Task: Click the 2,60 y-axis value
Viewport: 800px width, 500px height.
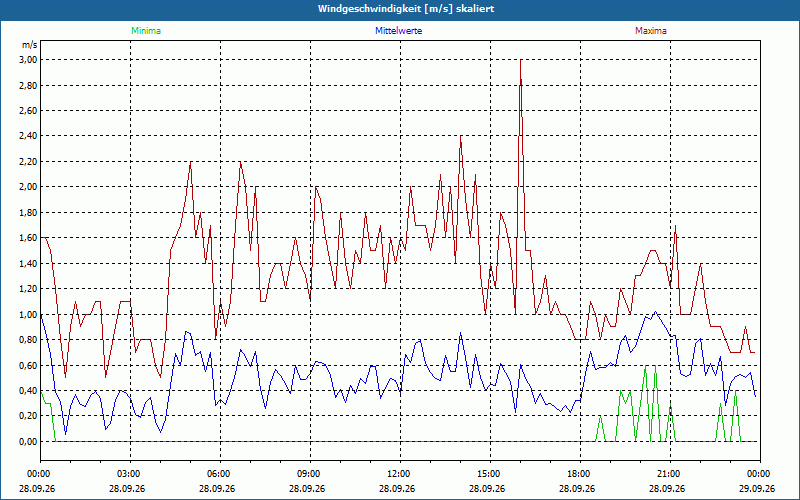Action: click(x=29, y=111)
